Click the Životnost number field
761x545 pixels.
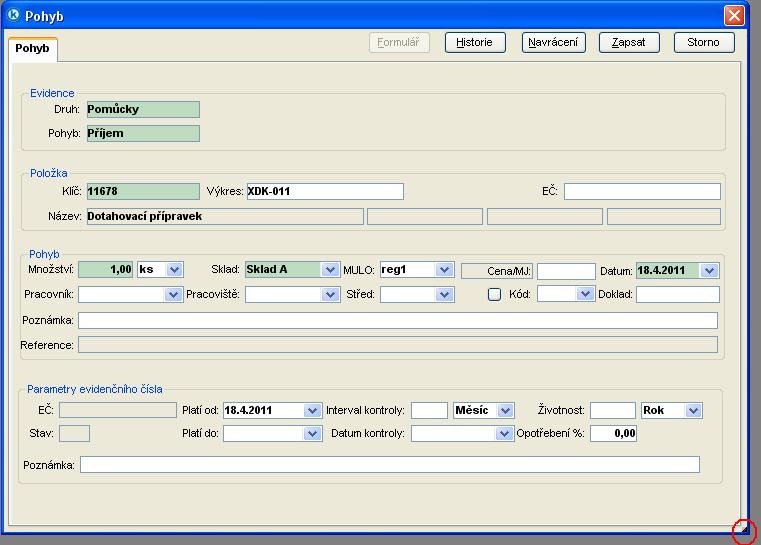pos(612,411)
